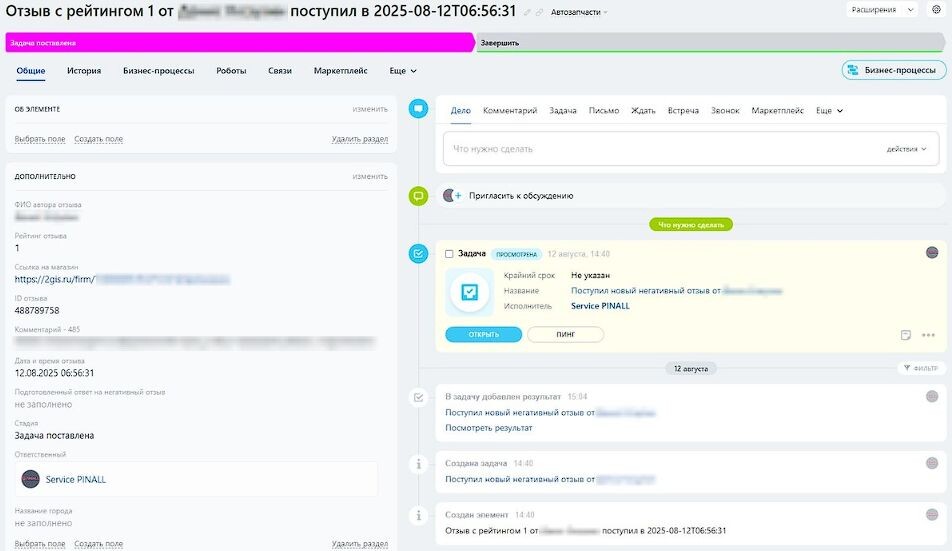The height and width of the screenshot is (551, 952).
Task: Expand the Расширения dropdown
Action: (882, 10)
